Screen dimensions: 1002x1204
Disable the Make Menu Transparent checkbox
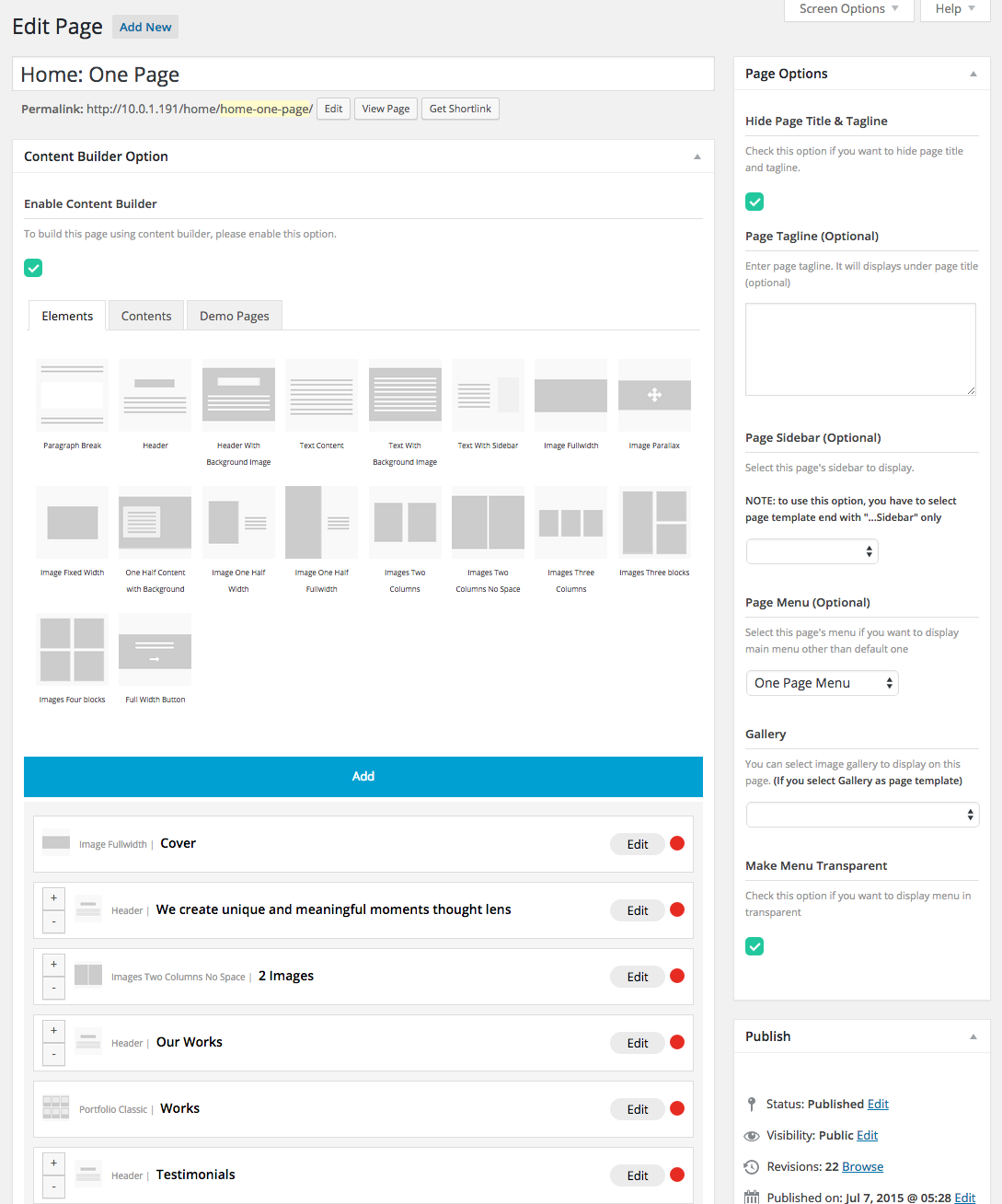[x=754, y=946]
